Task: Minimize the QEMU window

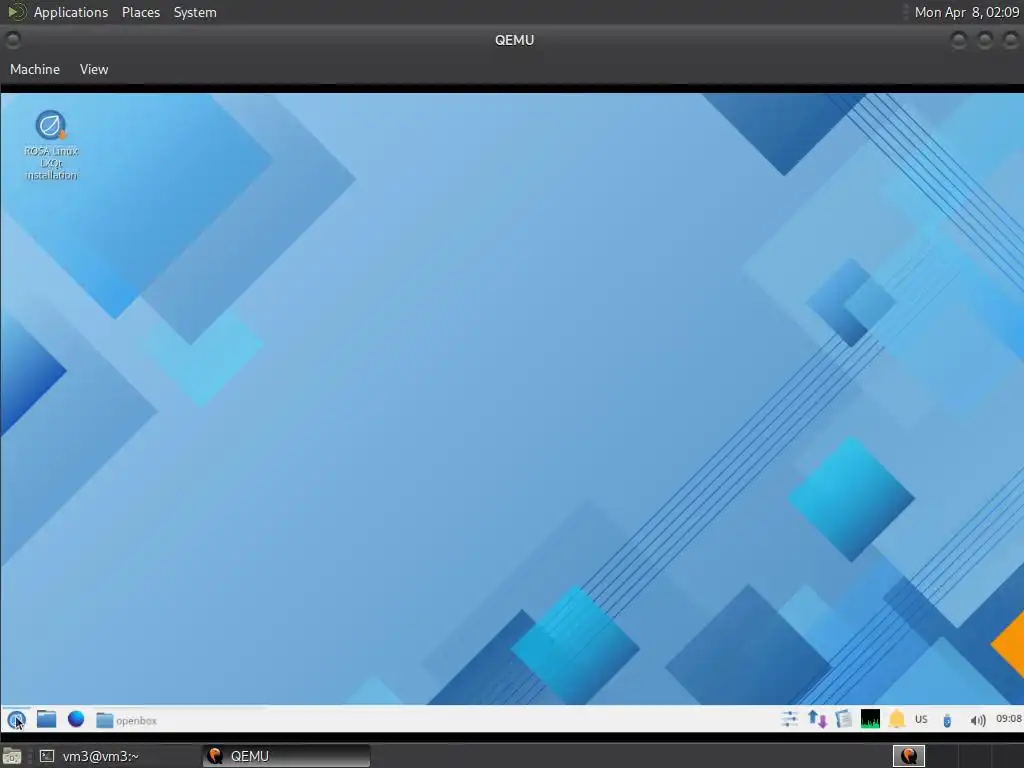Action: click(x=958, y=40)
